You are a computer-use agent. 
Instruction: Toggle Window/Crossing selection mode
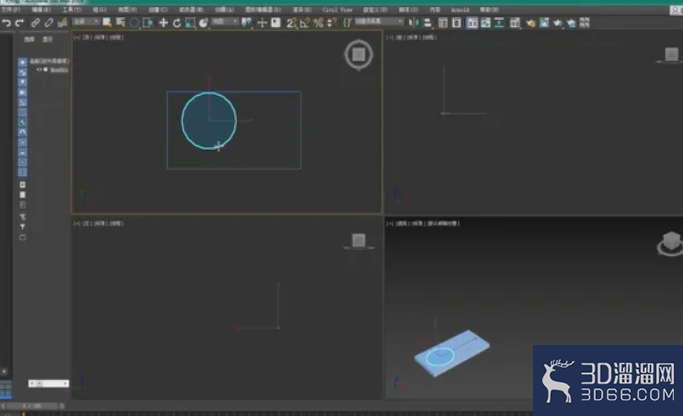(x=148, y=23)
